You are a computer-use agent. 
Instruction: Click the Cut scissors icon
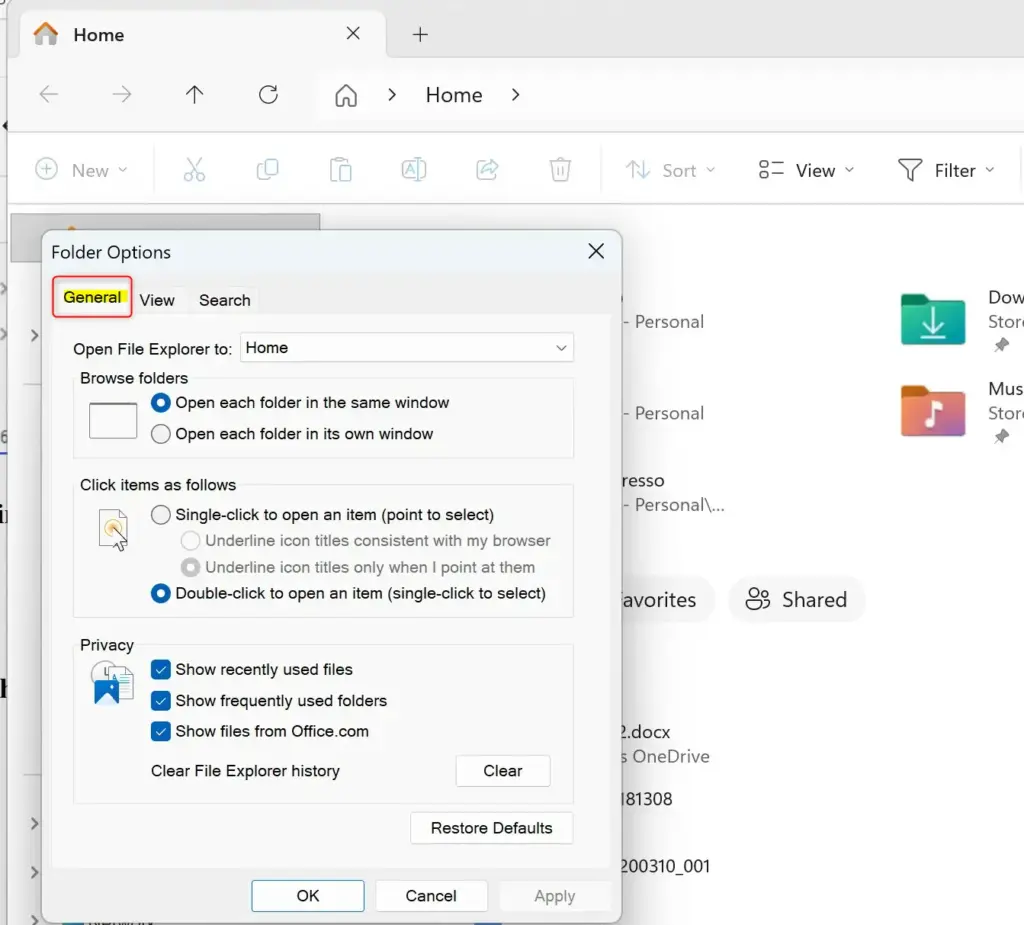[194, 170]
